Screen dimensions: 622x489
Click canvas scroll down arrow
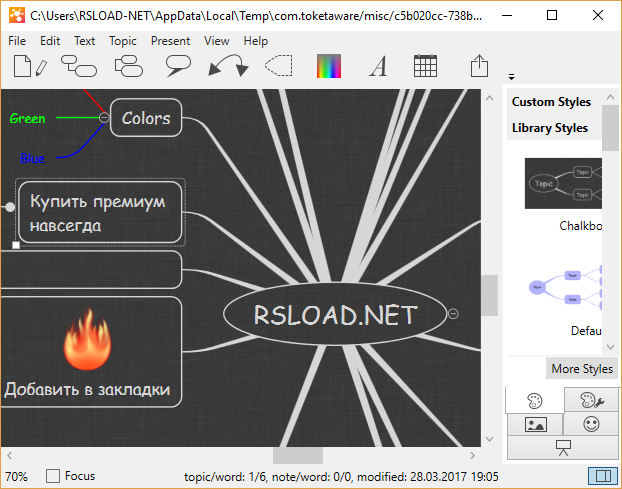(x=490, y=439)
